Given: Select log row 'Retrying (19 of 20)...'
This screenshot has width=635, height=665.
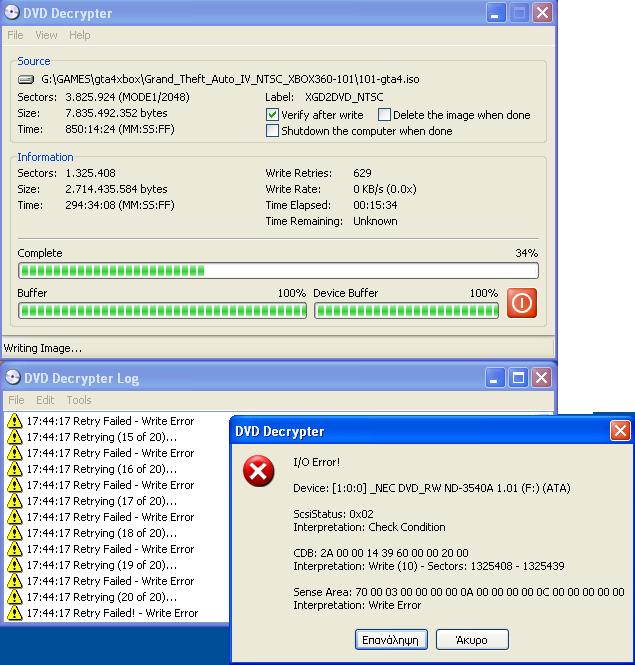Looking at the screenshot, I should (x=101, y=565).
